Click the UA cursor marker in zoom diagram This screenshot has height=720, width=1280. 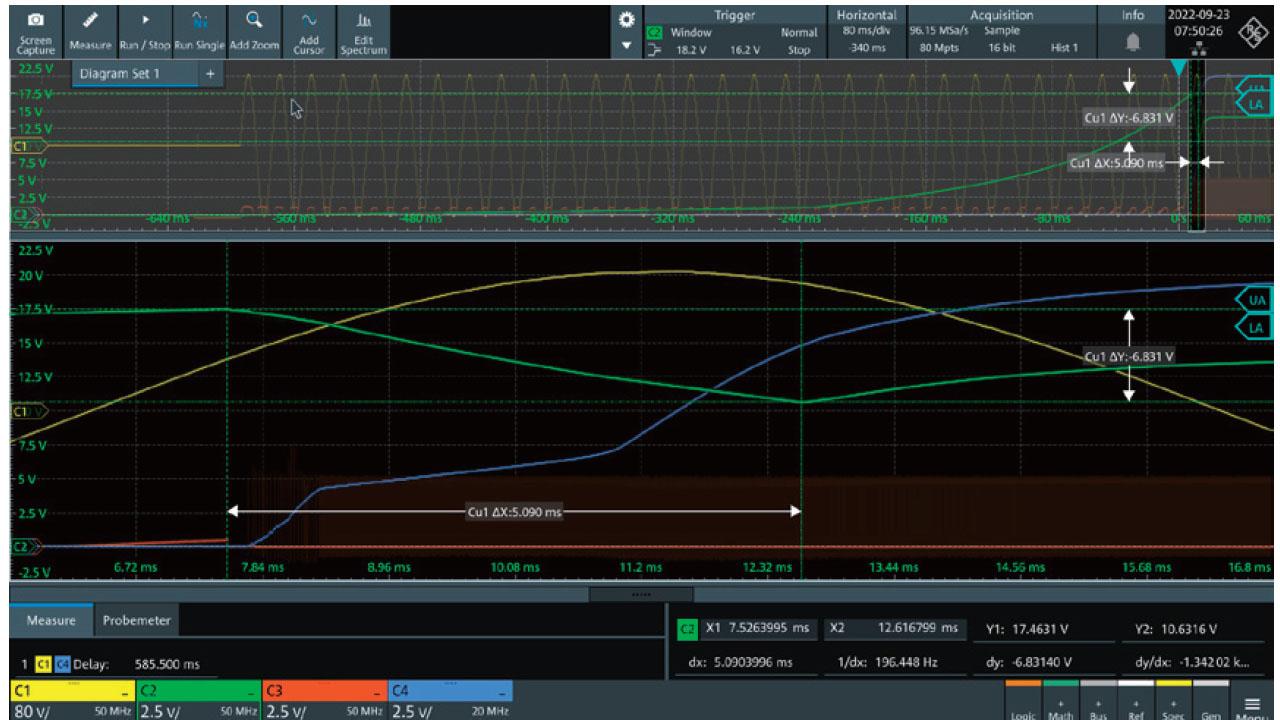[1256, 298]
